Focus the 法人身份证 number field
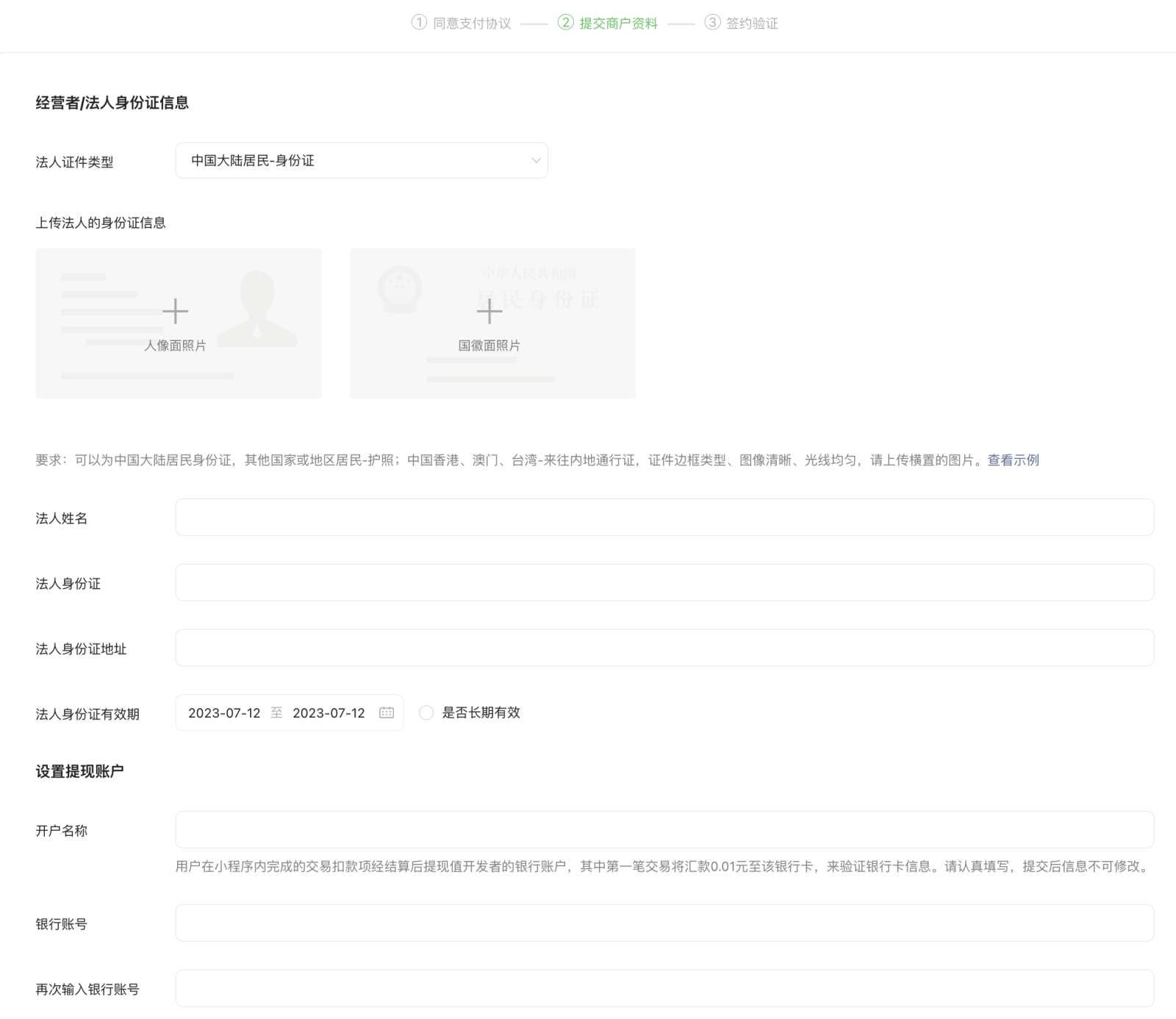This screenshot has height=1019, width=1176. point(664,582)
